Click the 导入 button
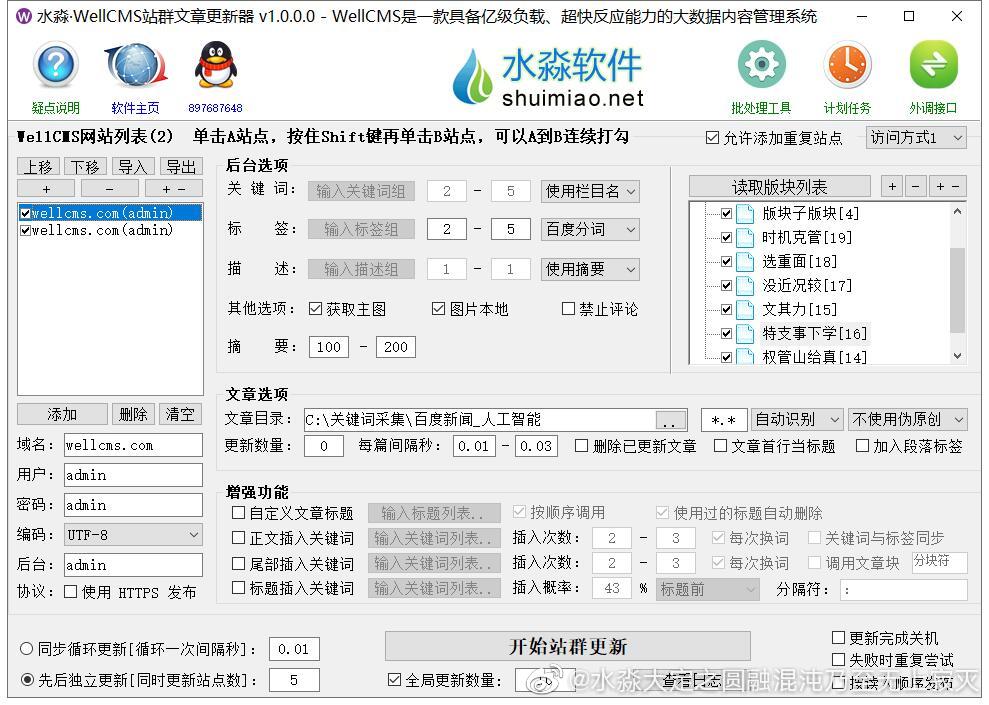This screenshot has height=705, width=989. coord(133,166)
